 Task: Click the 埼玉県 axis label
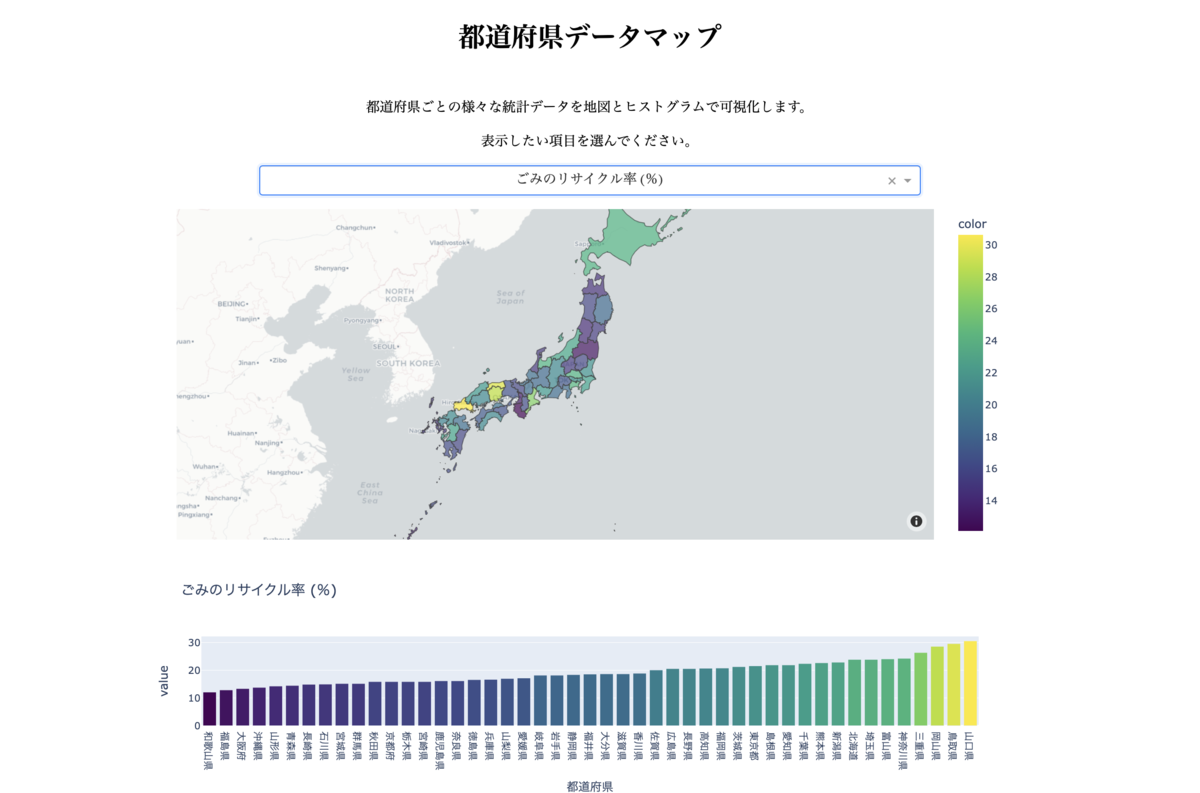point(871,745)
